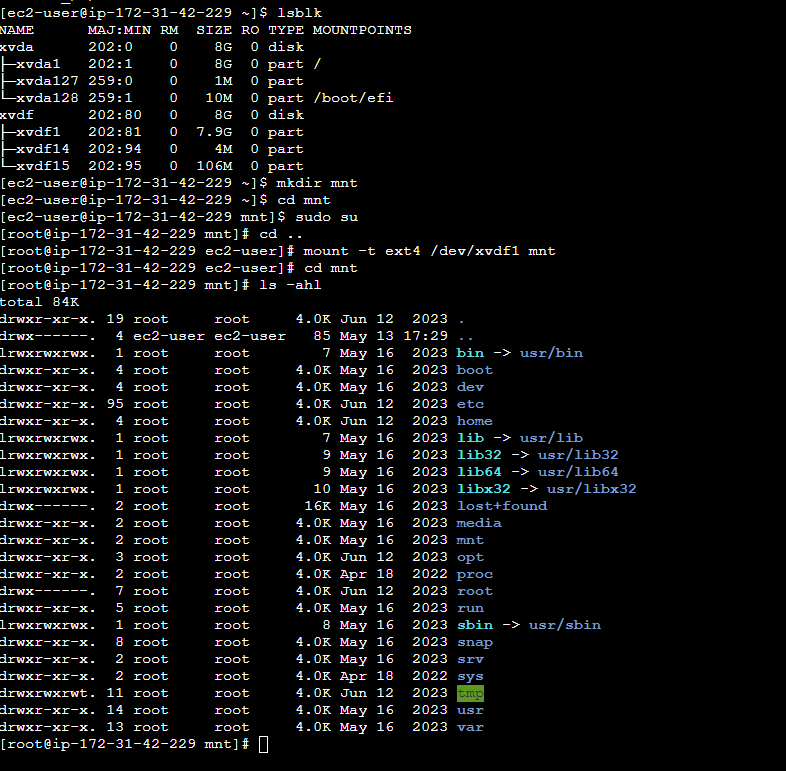The height and width of the screenshot is (771, 786).
Task: Click the 16K size of lost+found
Action: tap(317, 506)
